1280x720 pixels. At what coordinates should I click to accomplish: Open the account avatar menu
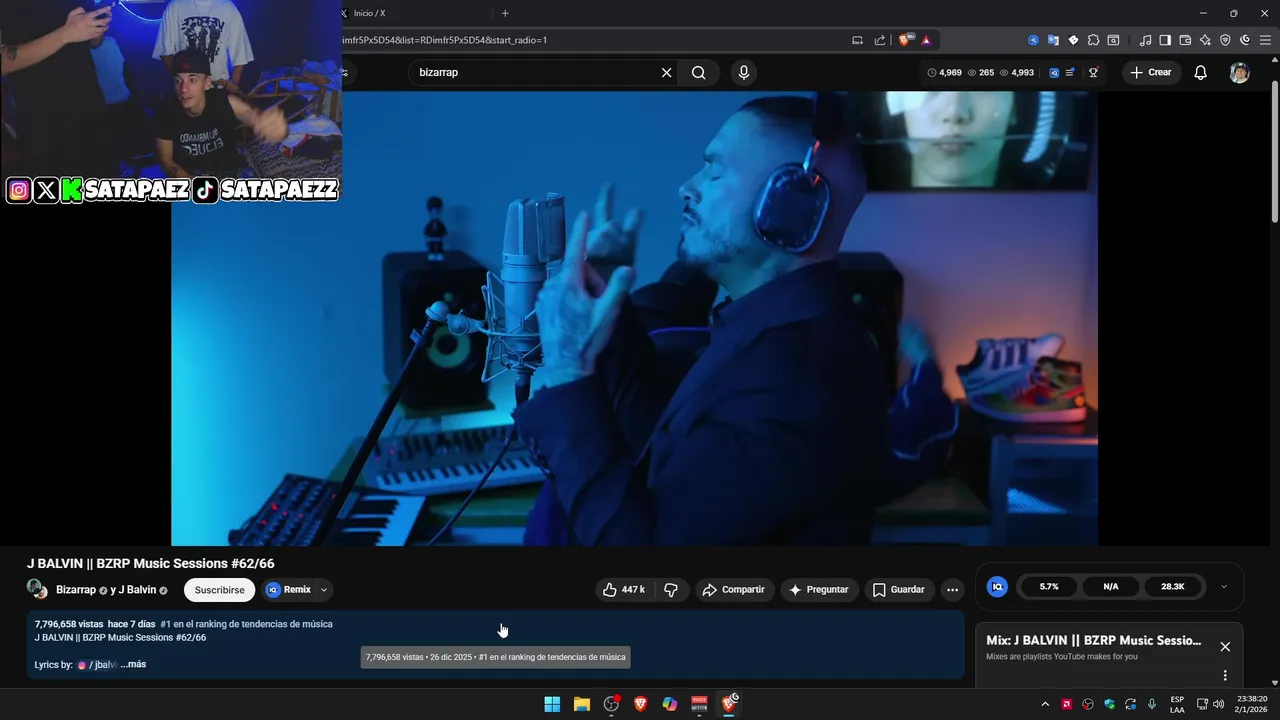pyautogui.click(x=1239, y=72)
